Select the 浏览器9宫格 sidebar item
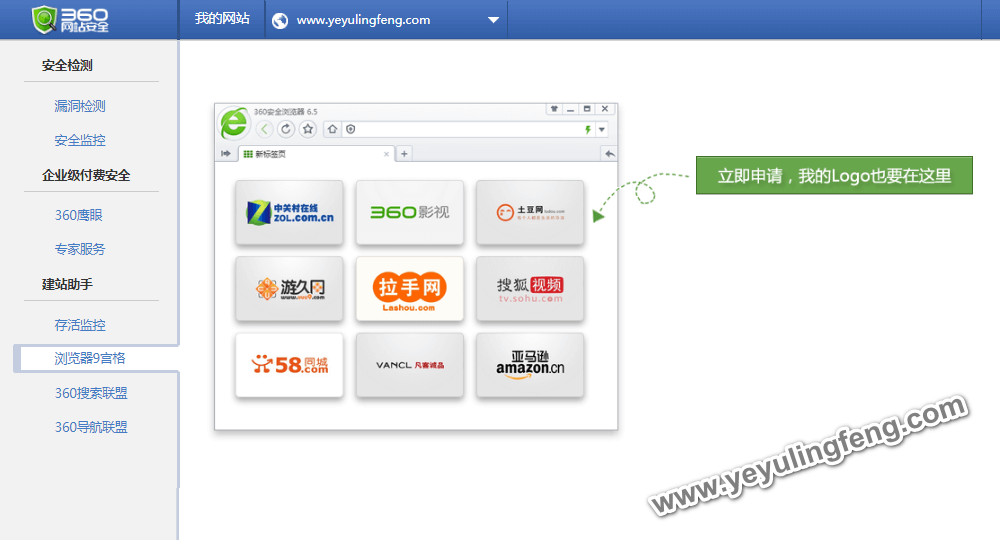 point(96,358)
